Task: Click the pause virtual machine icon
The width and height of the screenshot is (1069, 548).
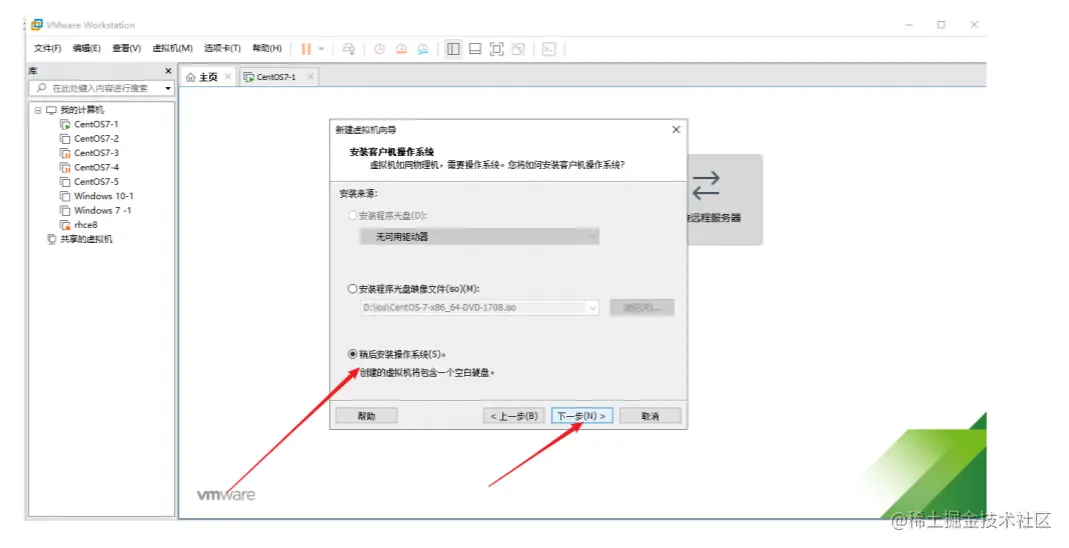Action: tap(306, 49)
